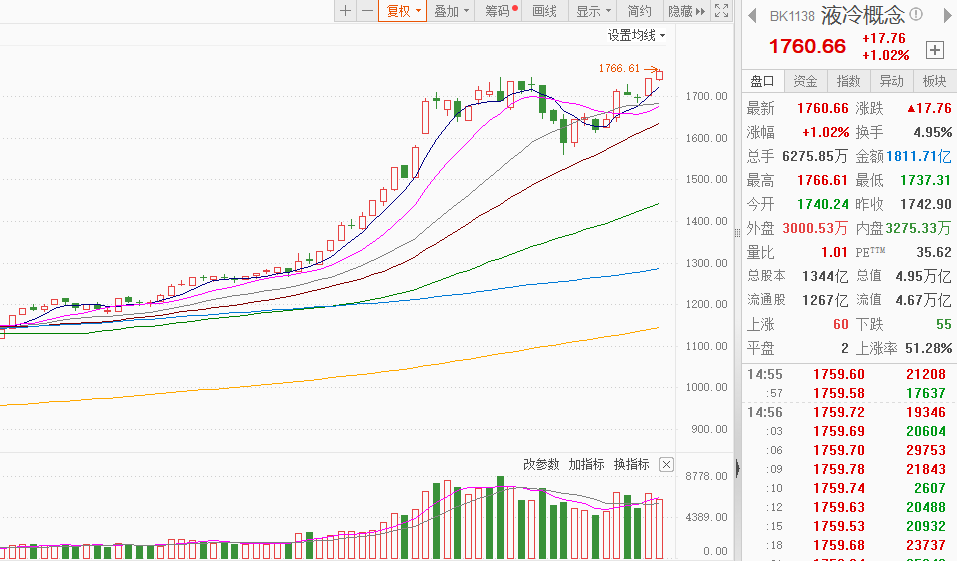Open the 叠加 dropdown
Screen dimensions: 957x561
pos(450,11)
